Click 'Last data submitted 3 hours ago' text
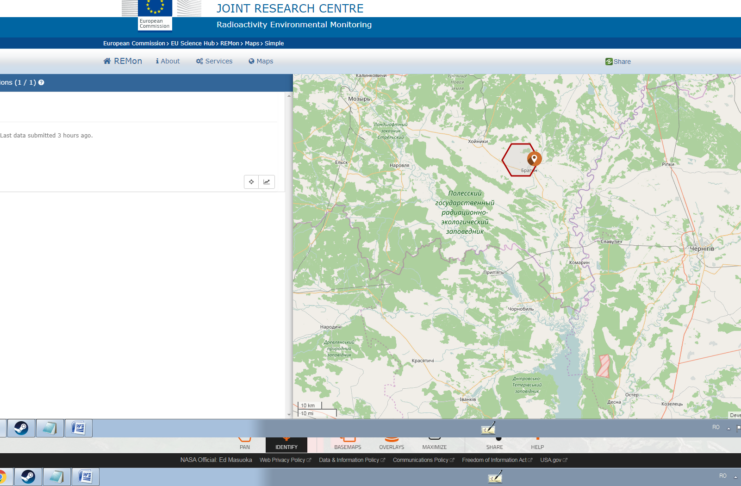Screen dimensions: 741x486 coord(46,135)
